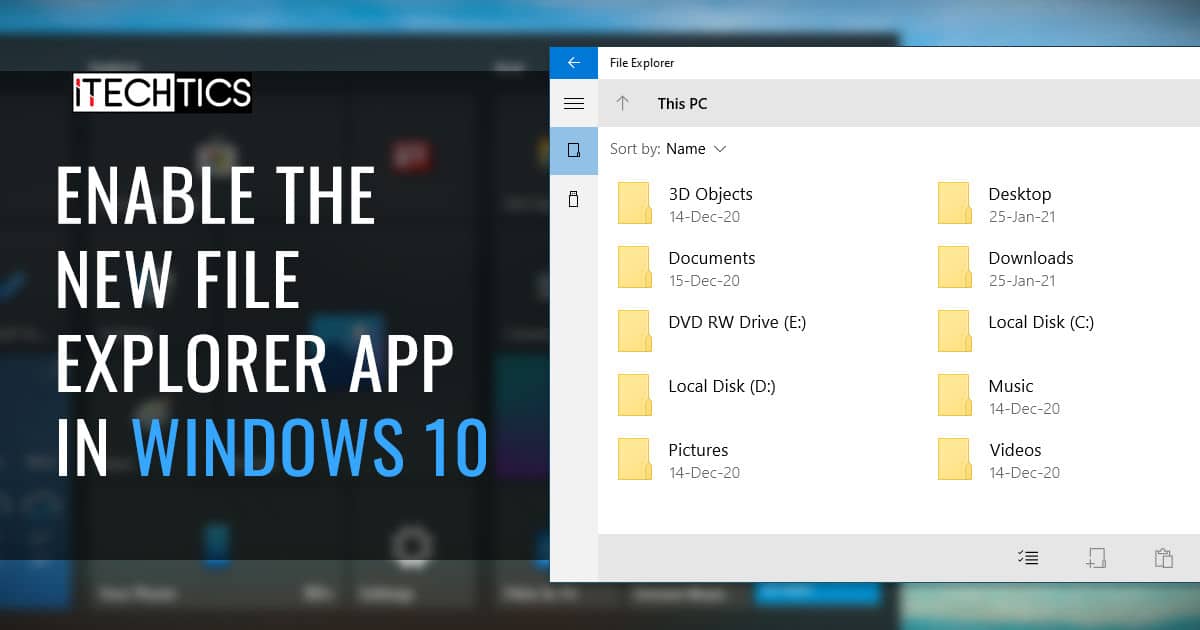This screenshot has height=630, width=1200.
Task: Click the 14-Dec-20 date under Videos
Action: point(1024,473)
